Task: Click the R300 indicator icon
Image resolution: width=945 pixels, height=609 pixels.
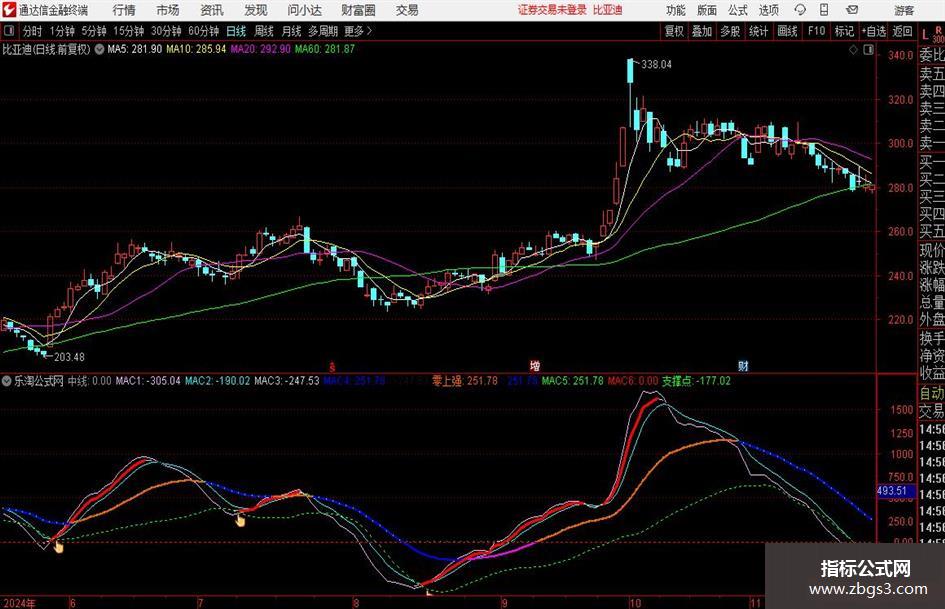Action: coord(938,34)
